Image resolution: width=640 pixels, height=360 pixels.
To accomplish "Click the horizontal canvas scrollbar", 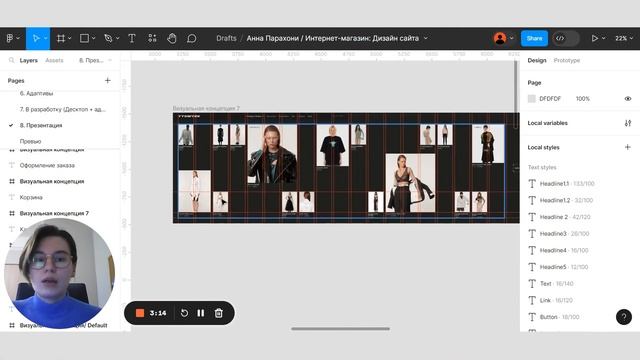I will pyautogui.click(x=340, y=329).
